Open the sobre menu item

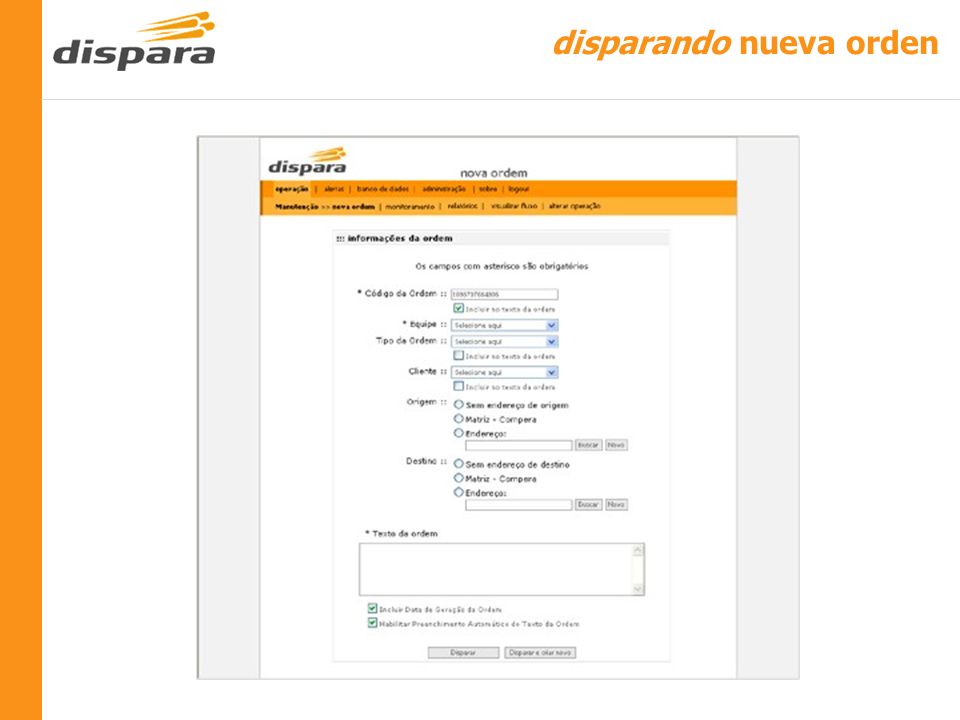coord(488,189)
